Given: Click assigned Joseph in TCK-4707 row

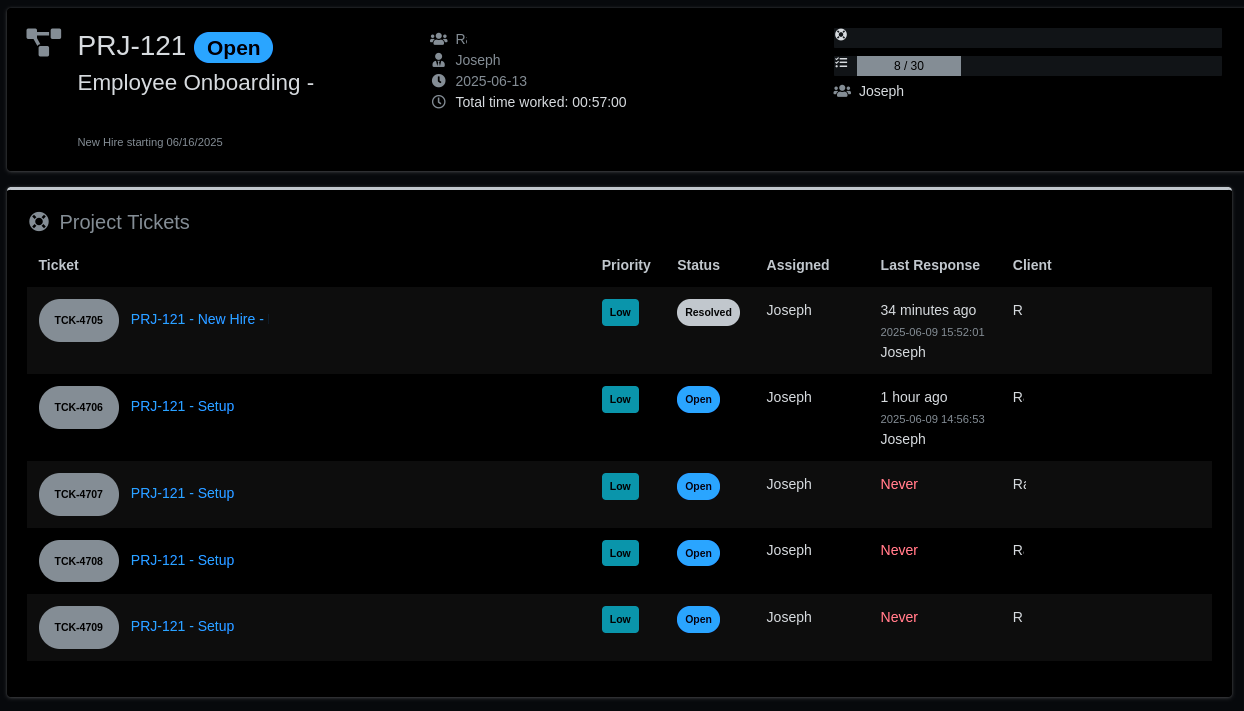Looking at the screenshot, I should pos(789,484).
